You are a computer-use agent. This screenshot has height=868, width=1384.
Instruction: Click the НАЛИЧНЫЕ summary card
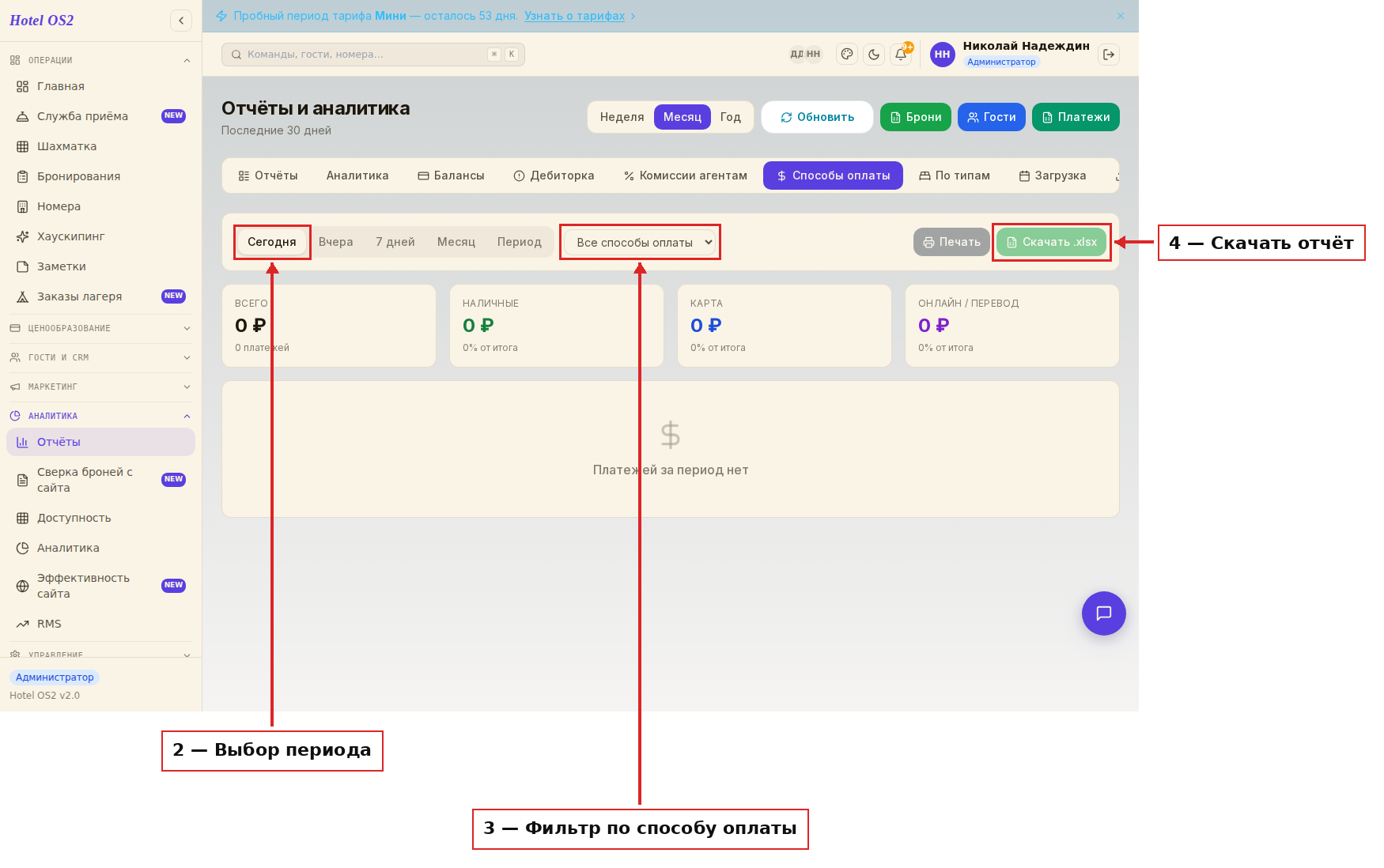[x=557, y=326]
